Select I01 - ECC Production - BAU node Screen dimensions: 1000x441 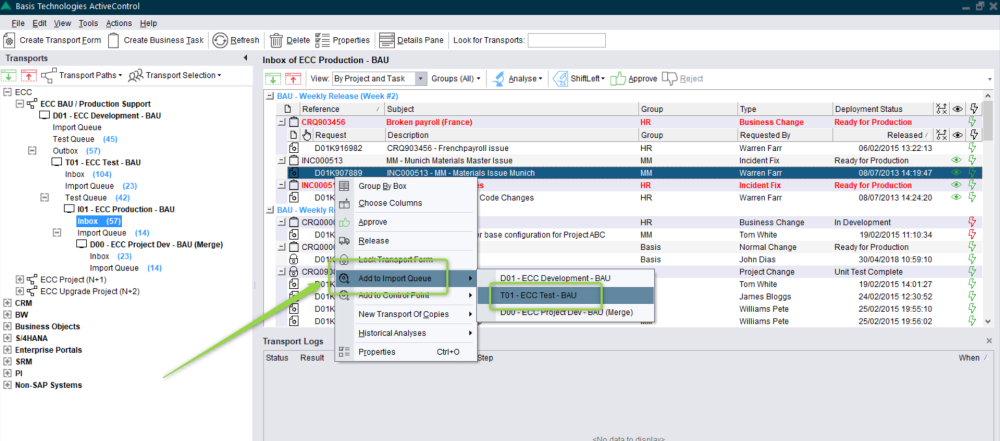coord(126,209)
